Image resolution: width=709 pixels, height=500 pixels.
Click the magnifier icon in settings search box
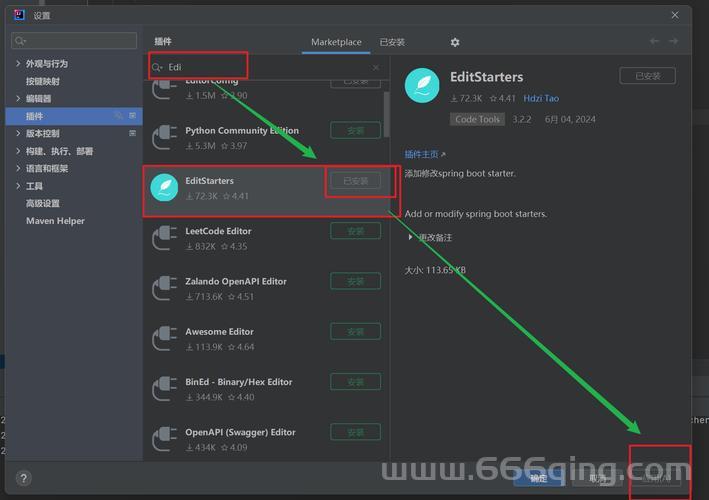(x=20, y=41)
